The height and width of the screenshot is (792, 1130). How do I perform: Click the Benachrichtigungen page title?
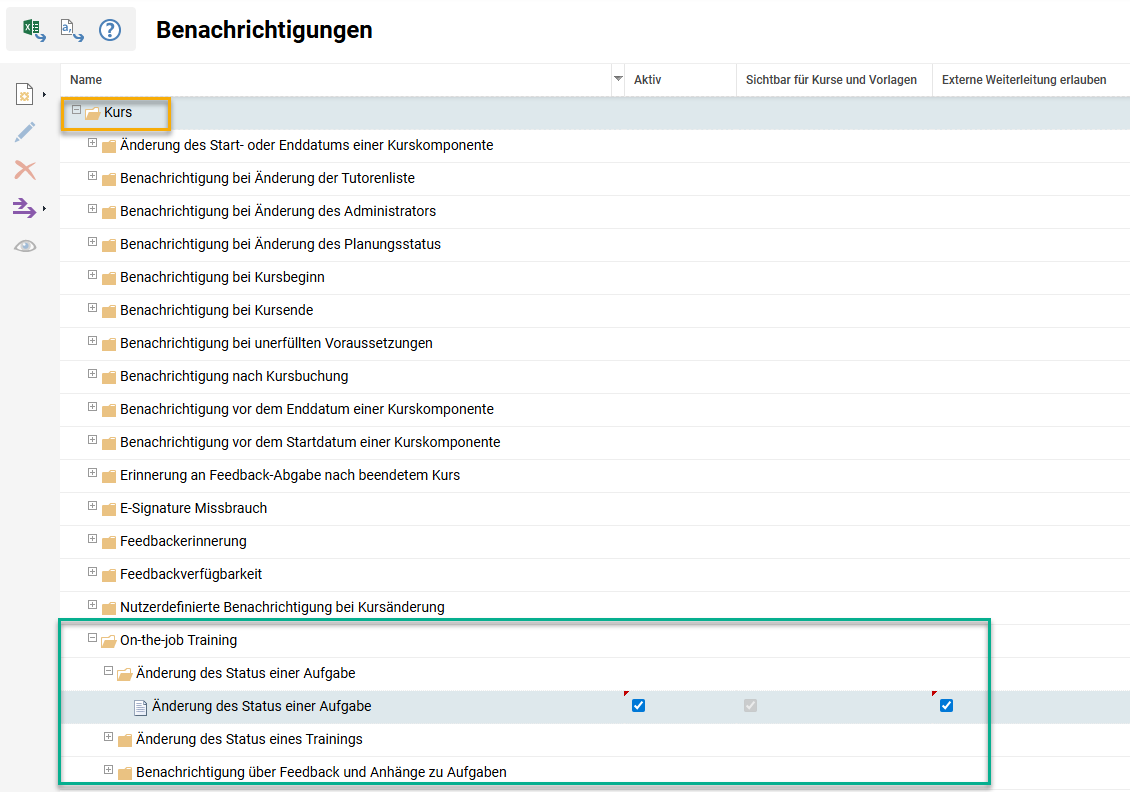[x=262, y=30]
